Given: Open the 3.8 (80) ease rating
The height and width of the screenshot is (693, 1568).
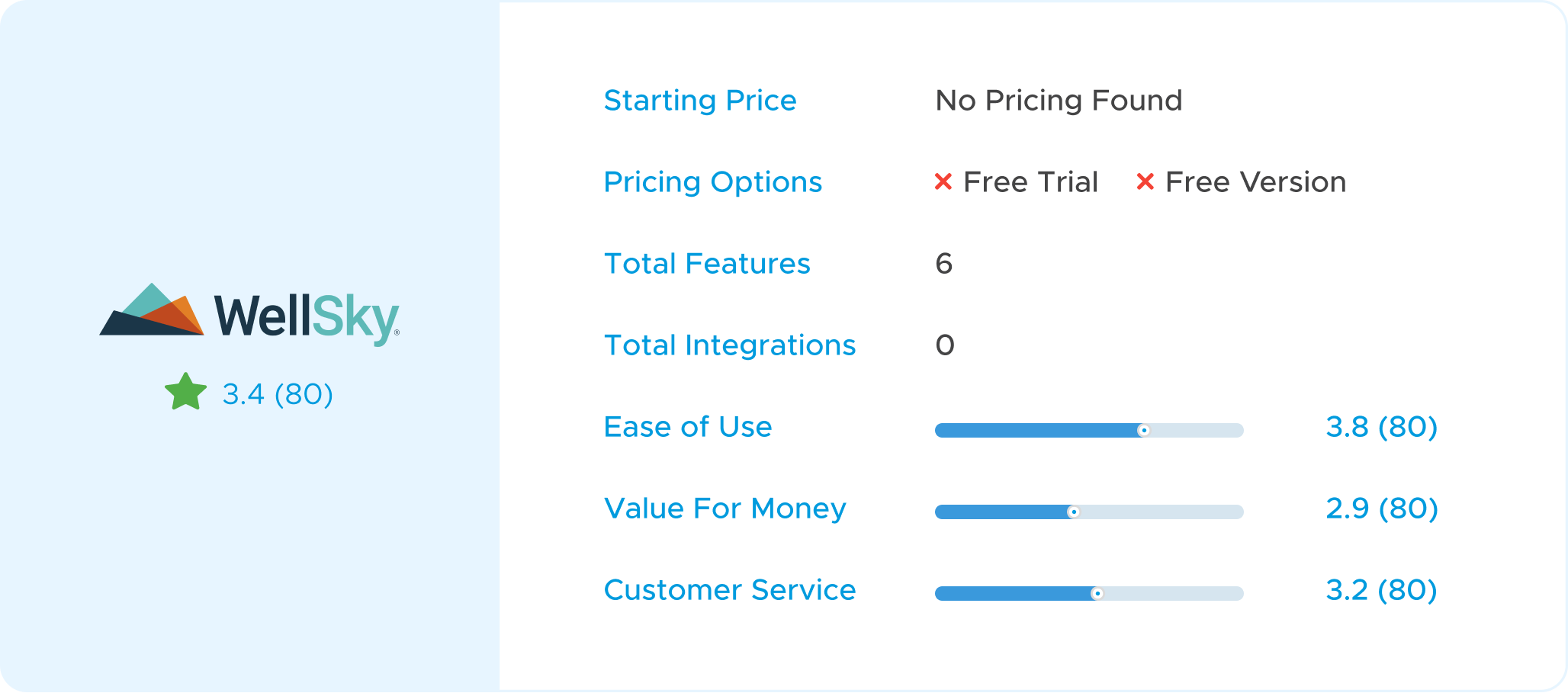Looking at the screenshot, I should click(x=1382, y=427).
